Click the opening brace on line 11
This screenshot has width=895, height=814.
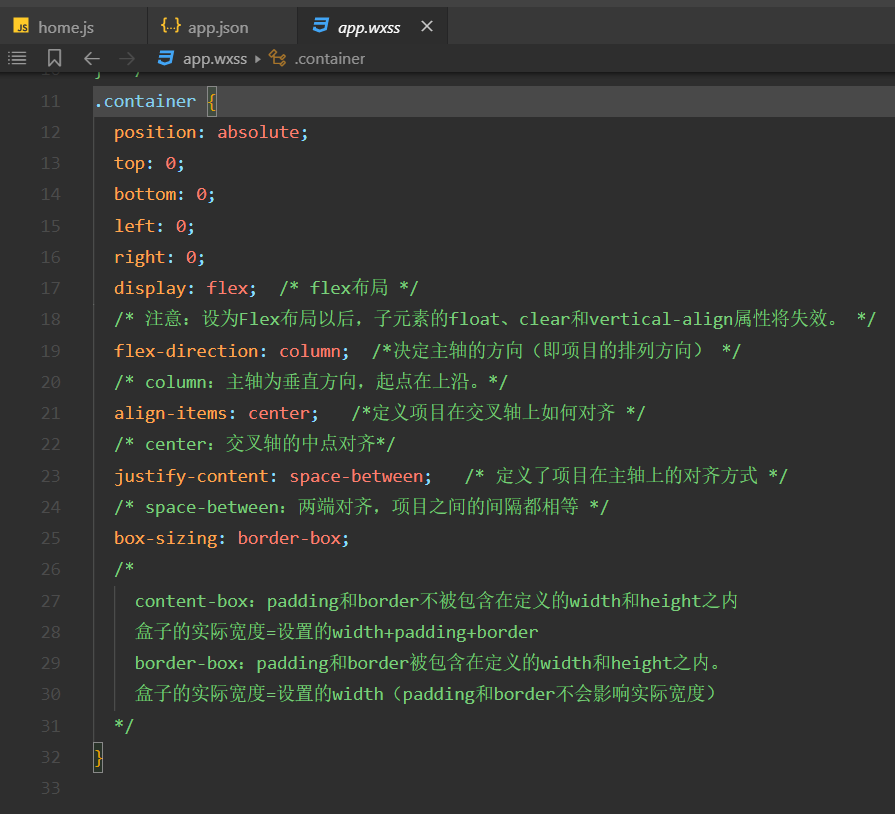(x=212, y=102)
